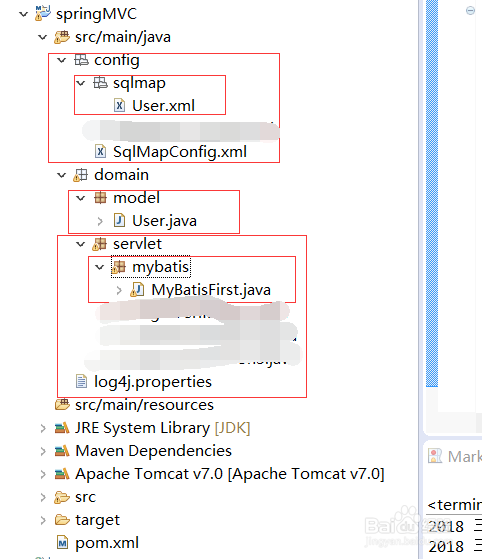The height and width of the screenshot is (559, 482).
Task: Click the model package icon
Action: tap(100, 198)
